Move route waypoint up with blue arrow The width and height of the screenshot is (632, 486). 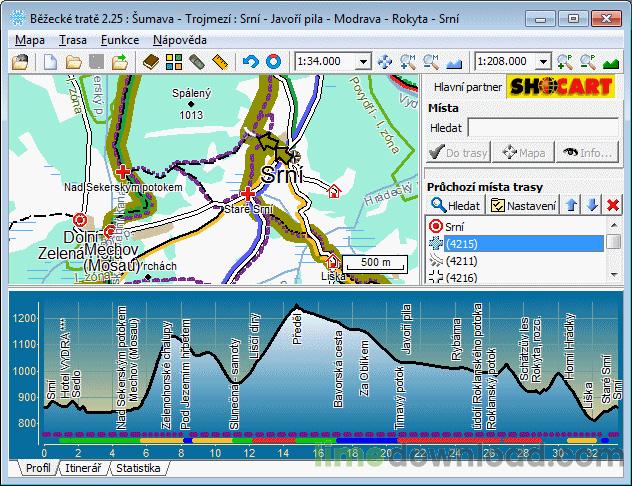571,205
